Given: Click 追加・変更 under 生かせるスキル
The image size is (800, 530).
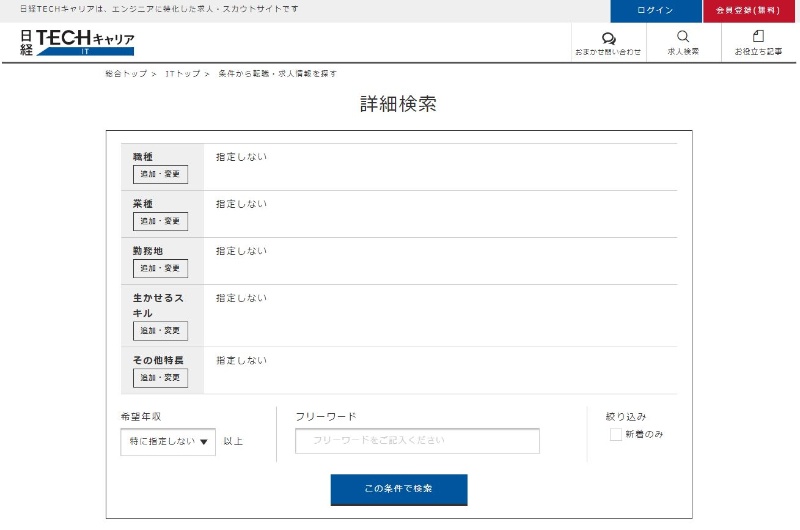Looking at the screenshot, I should pos(160,331).
